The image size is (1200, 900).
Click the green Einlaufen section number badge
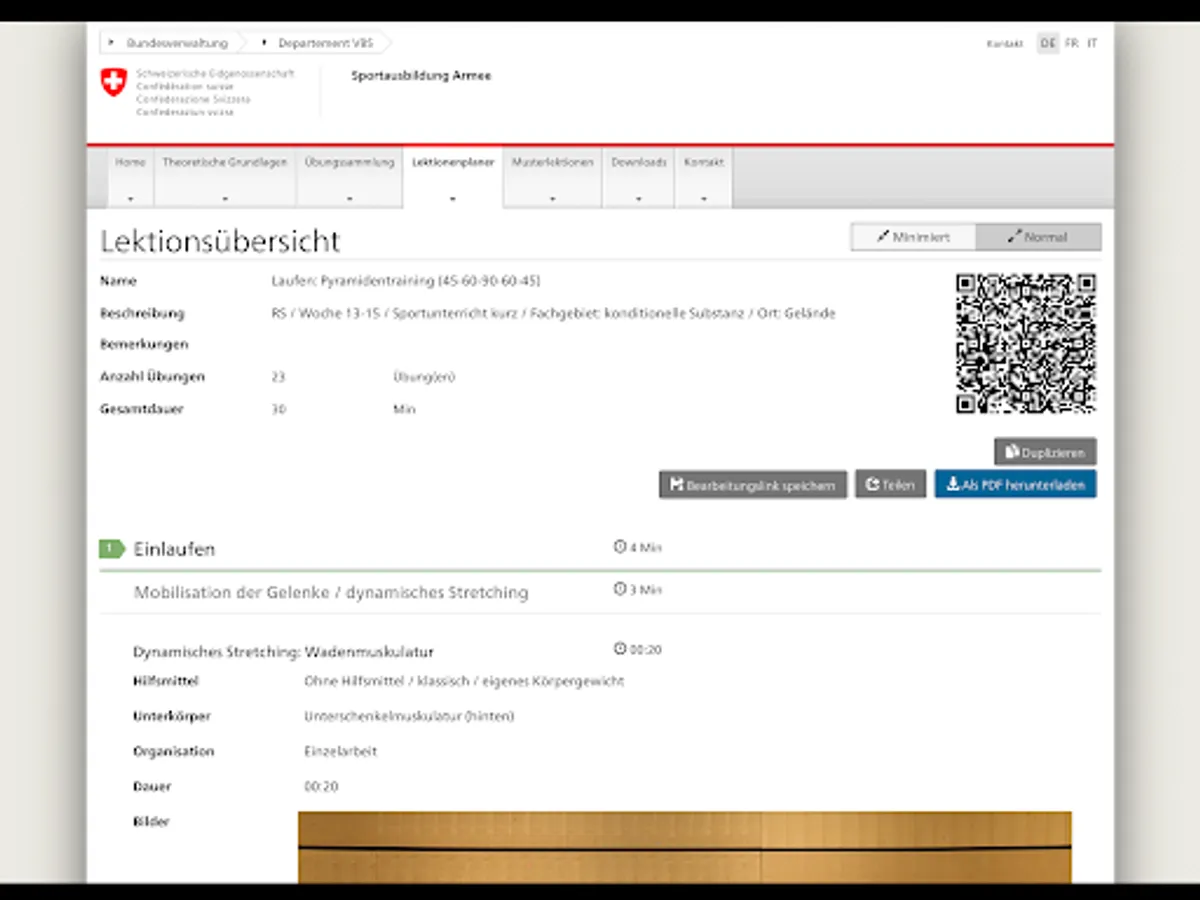coord(111,548)
